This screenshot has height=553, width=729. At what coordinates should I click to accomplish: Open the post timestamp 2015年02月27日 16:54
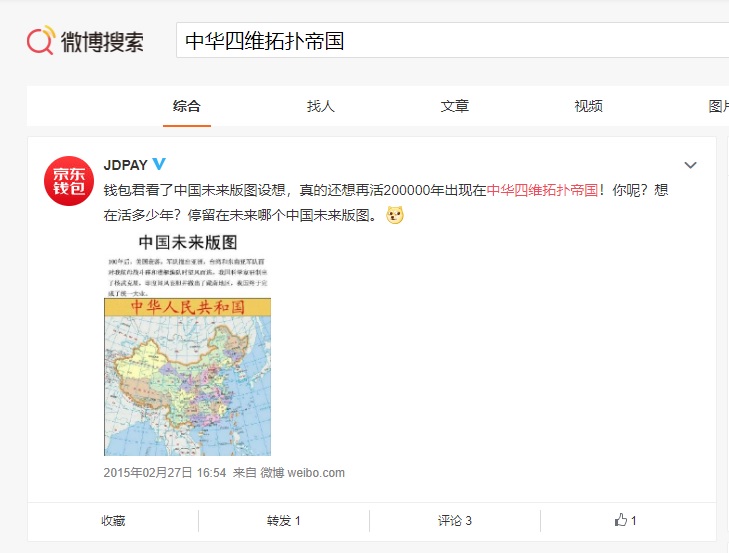tap(165, 473)
